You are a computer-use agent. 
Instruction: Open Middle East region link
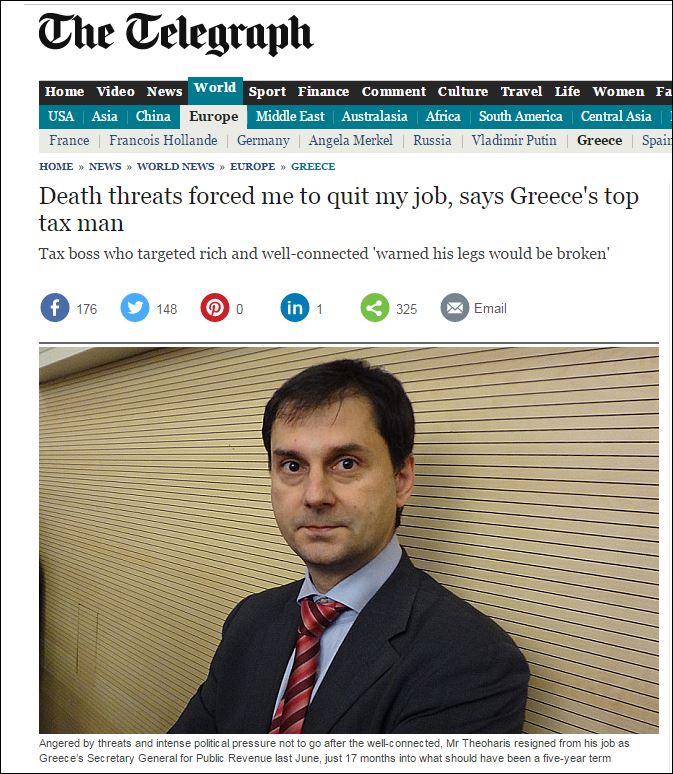point(290,116)
